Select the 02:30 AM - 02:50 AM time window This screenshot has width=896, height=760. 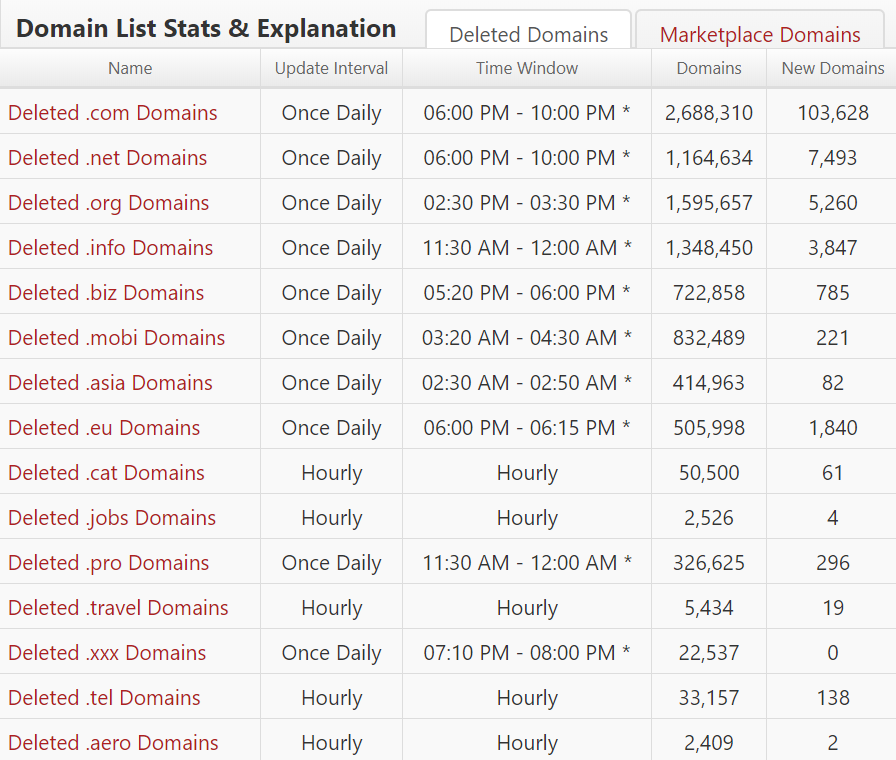pyautogui.click(x=526, y=383)
